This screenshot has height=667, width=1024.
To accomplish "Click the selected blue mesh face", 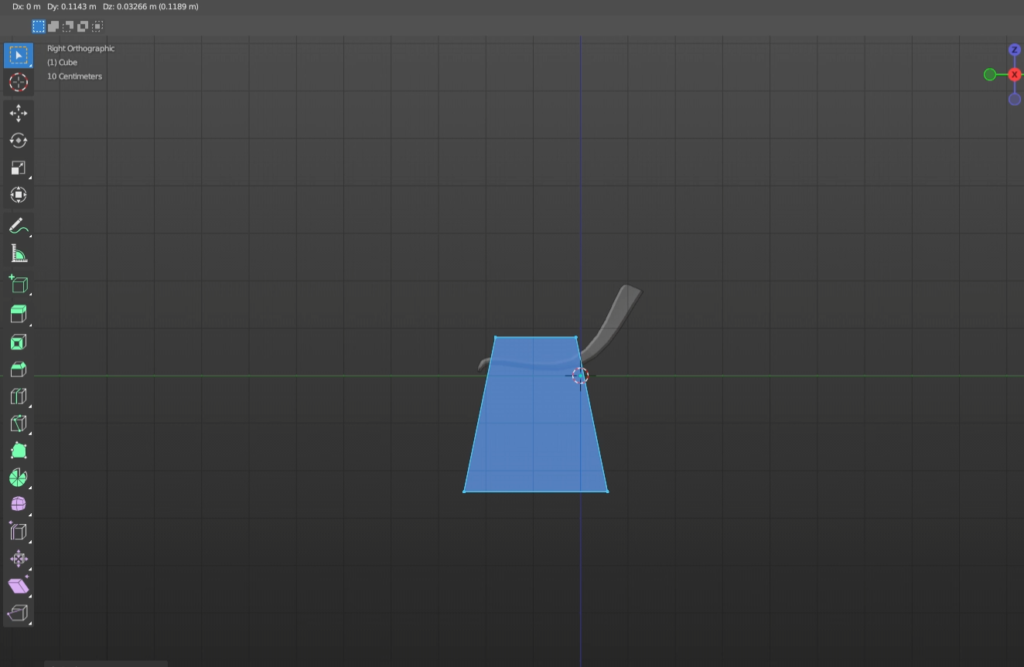I will click(x=530, y=430).
